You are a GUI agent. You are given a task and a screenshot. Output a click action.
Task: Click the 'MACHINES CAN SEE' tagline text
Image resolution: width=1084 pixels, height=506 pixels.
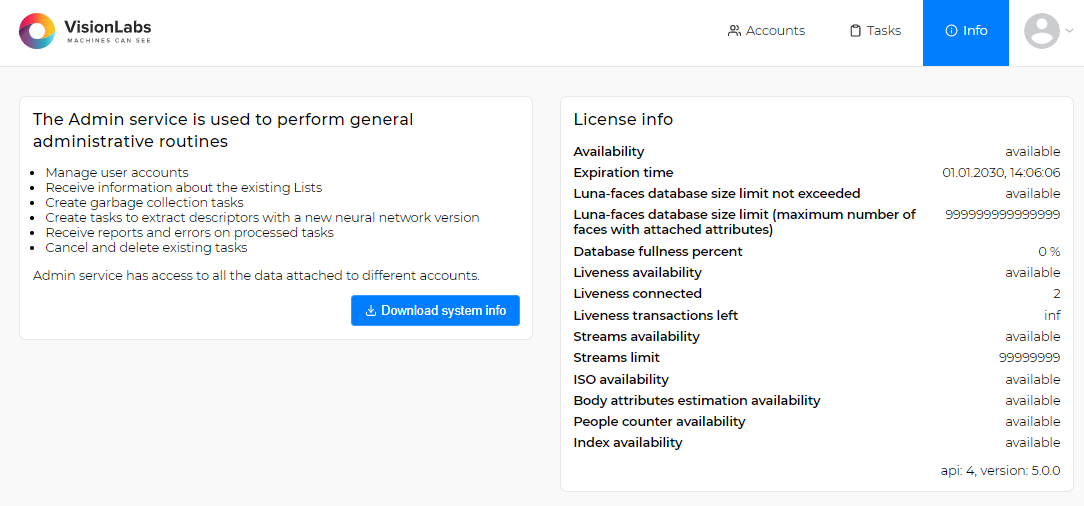[108, 41]
